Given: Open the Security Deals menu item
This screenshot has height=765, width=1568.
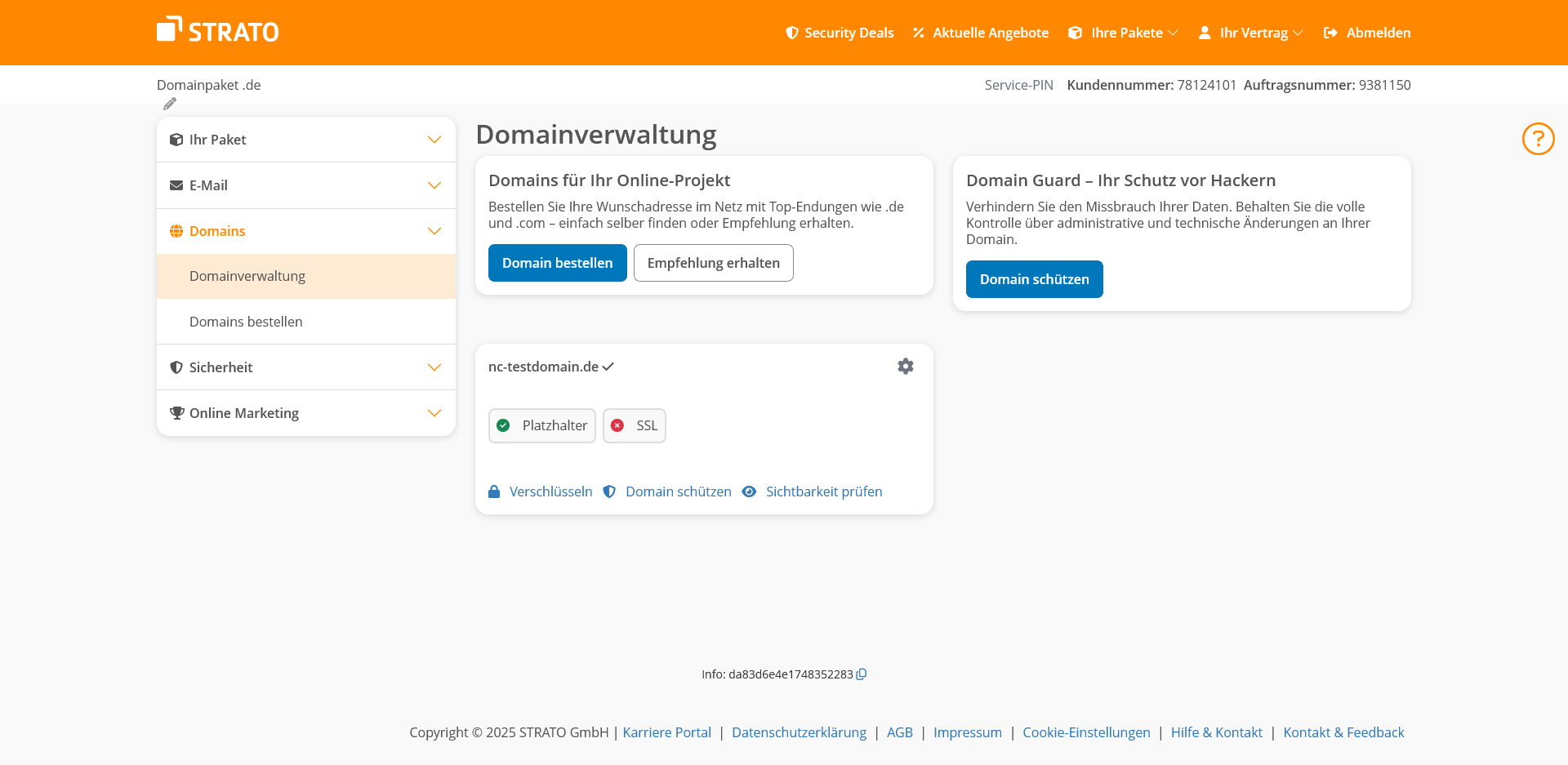Looking at the screenshot, I should click(x=840, y=33).
